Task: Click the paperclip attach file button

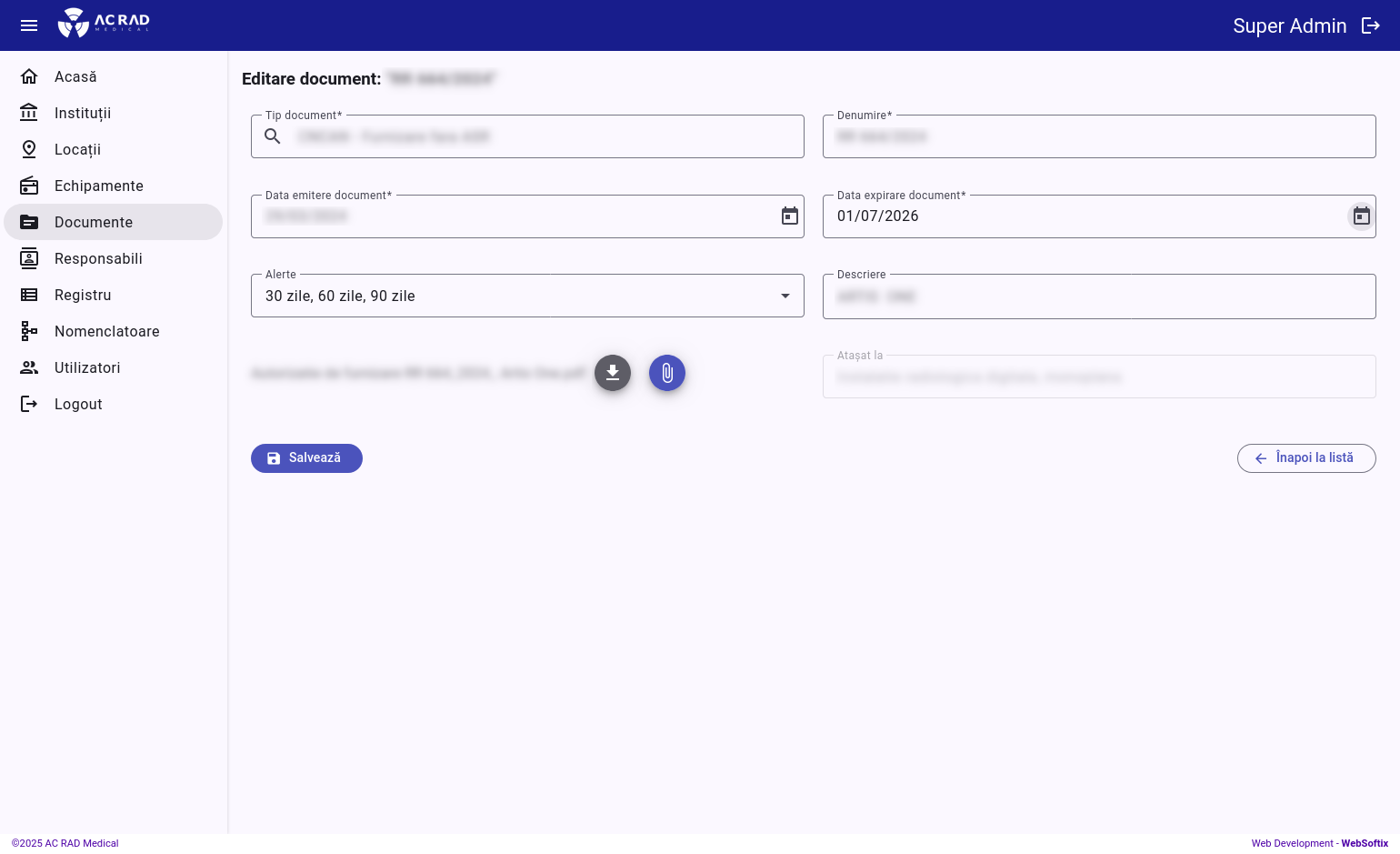Action: (x=667, y=373)
